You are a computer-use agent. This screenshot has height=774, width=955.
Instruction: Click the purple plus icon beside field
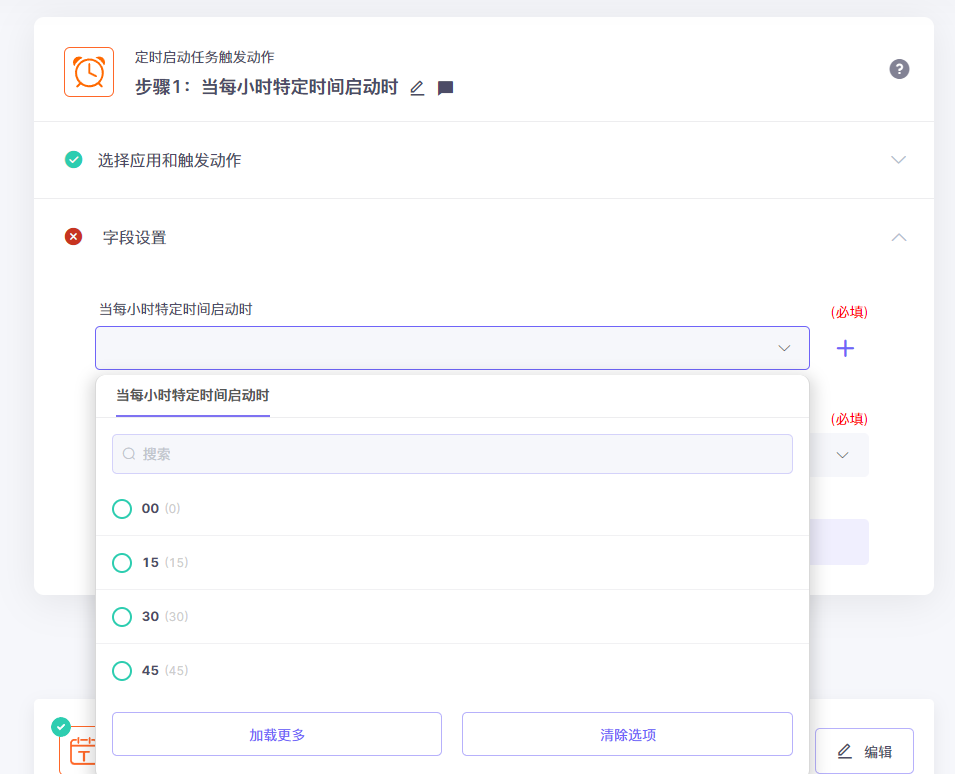[x=845, y=348]
